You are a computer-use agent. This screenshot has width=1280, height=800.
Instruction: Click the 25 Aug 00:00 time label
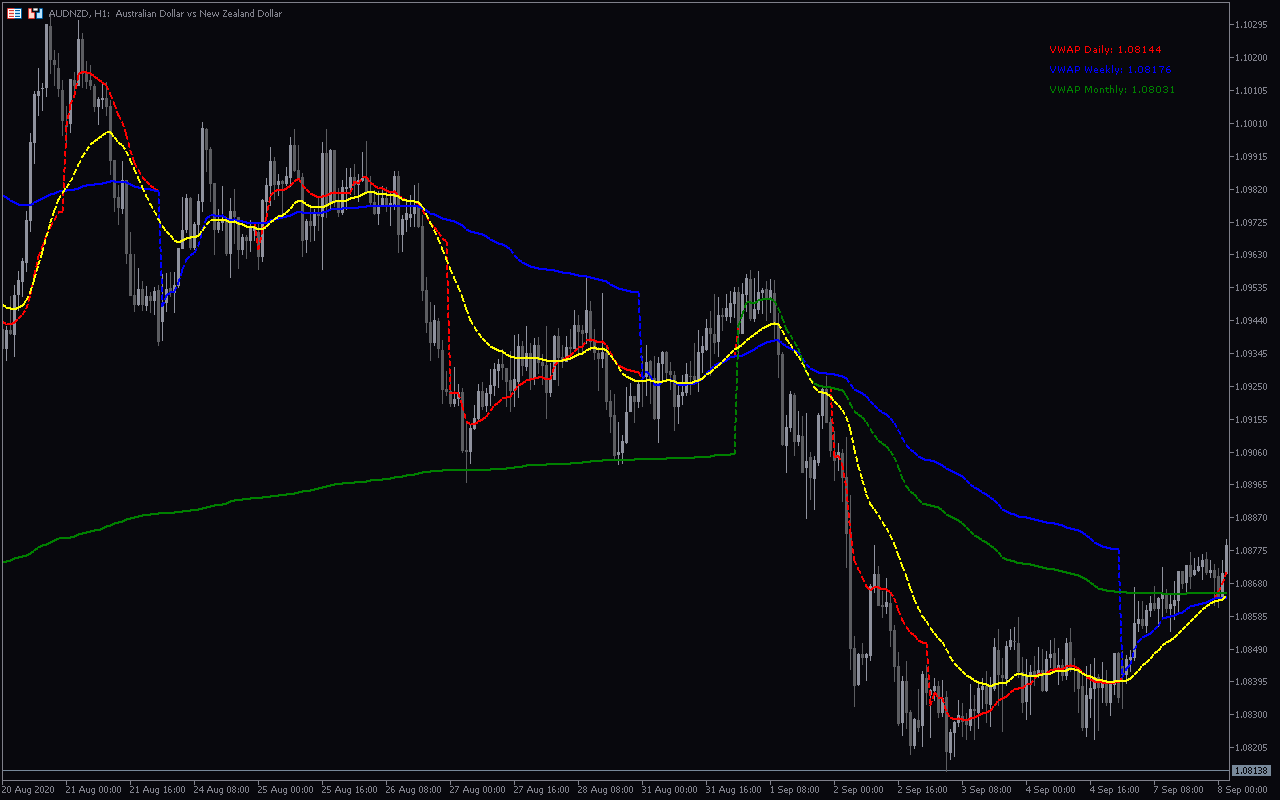coord(285,790)
